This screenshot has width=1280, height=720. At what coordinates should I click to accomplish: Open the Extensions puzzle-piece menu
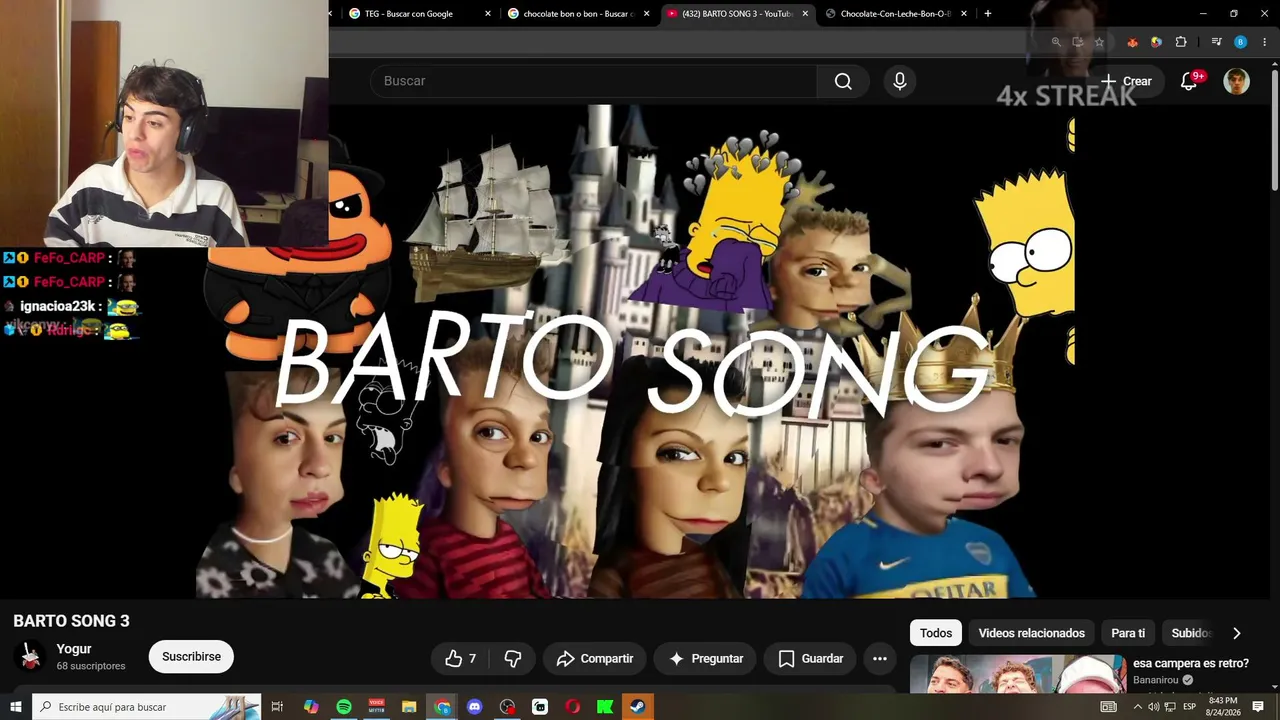tap(1181, 42)
